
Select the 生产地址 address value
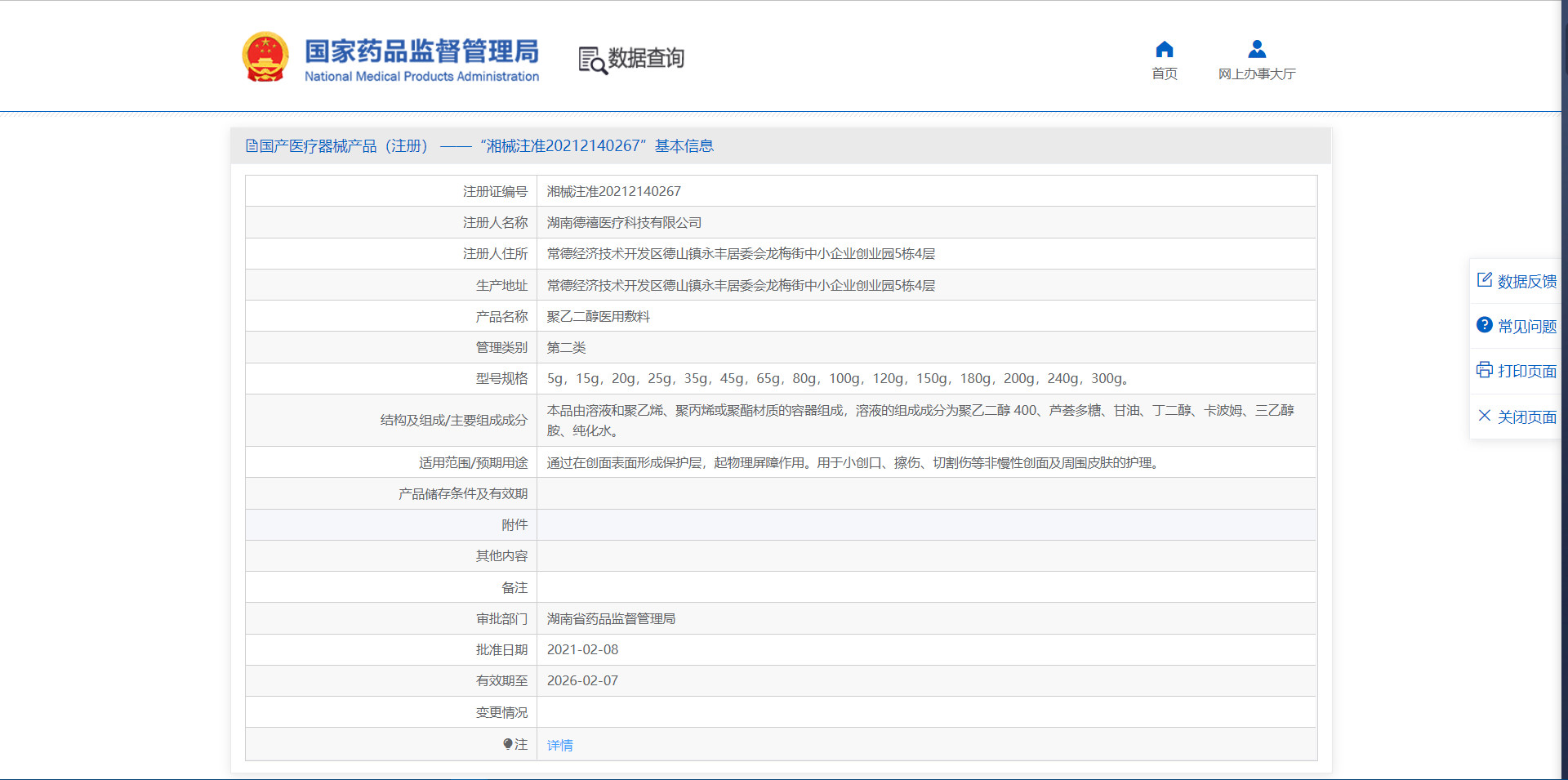[742, 285]
